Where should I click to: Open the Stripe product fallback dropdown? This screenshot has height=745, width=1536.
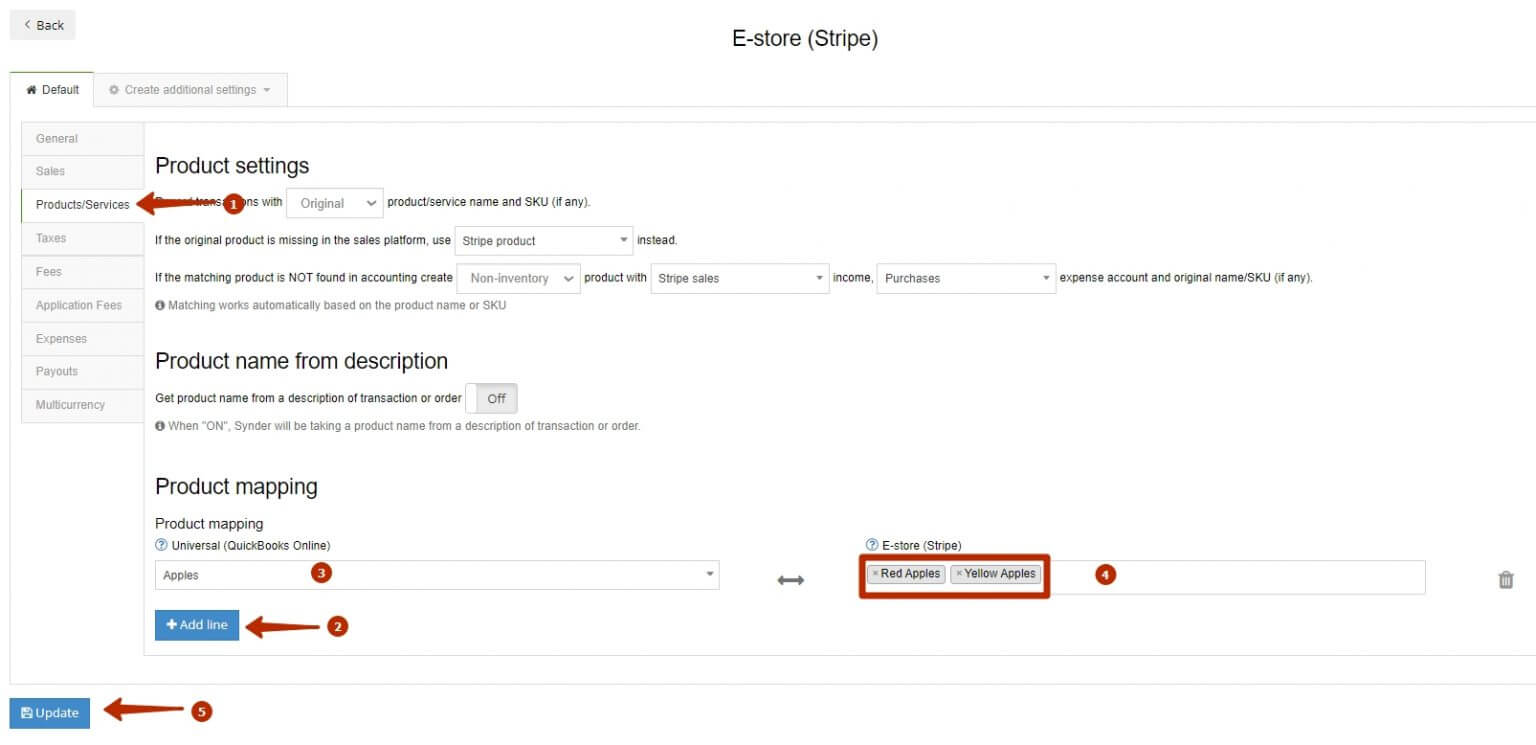tap(543, 240)
